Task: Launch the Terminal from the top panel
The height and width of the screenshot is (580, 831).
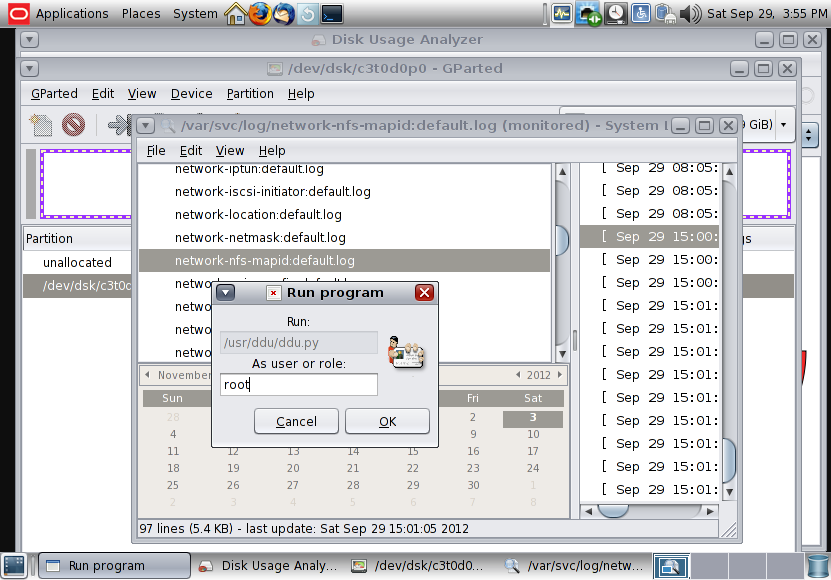Action: tap(332, 13)
